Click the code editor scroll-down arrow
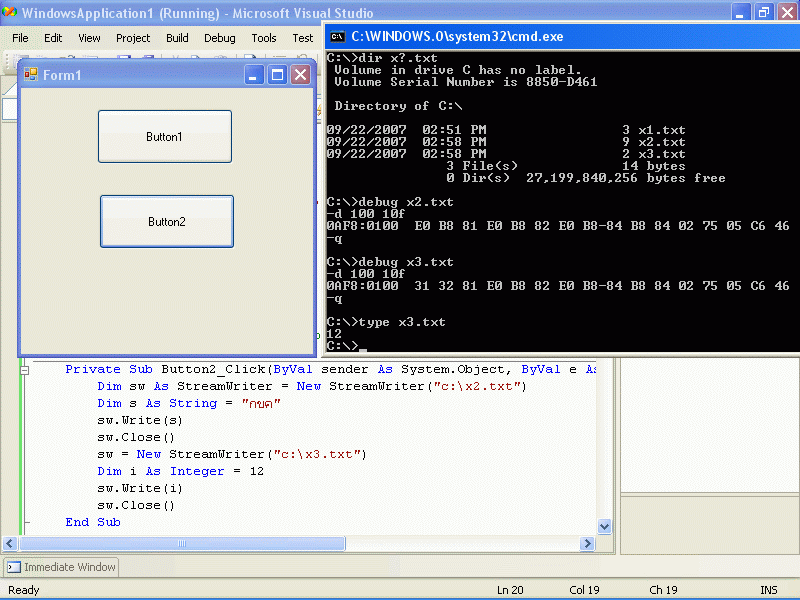This screenshot has height=600, width=800. [x=604, y=526]
